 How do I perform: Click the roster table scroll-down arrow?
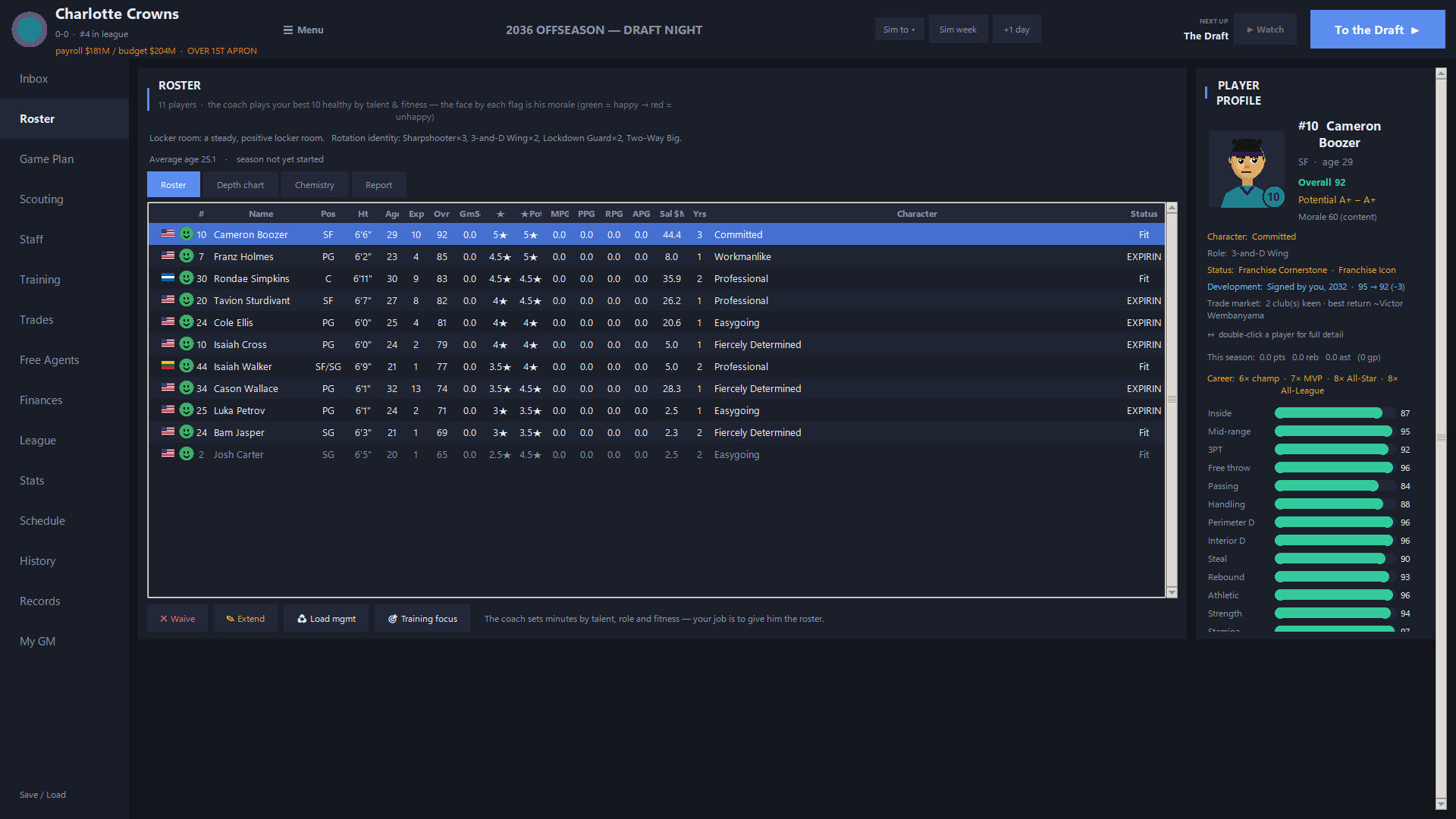coord(1172,592)
